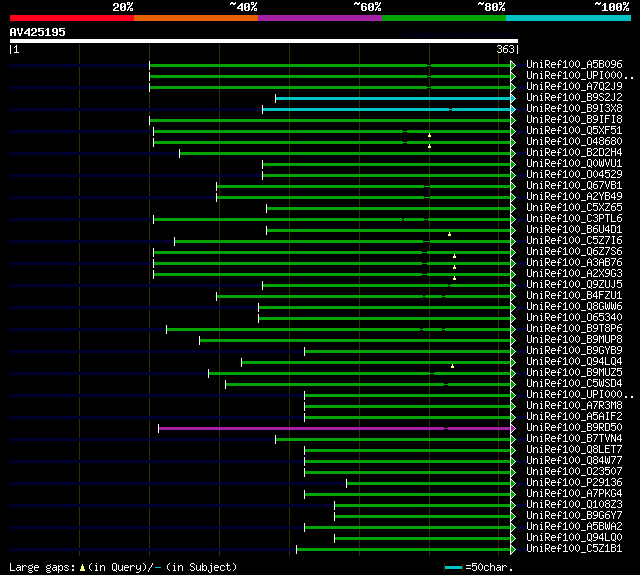640x575 pixels.
Task: Click the UniRef100_A5BWA2 label
Action: tap(574, 527)
